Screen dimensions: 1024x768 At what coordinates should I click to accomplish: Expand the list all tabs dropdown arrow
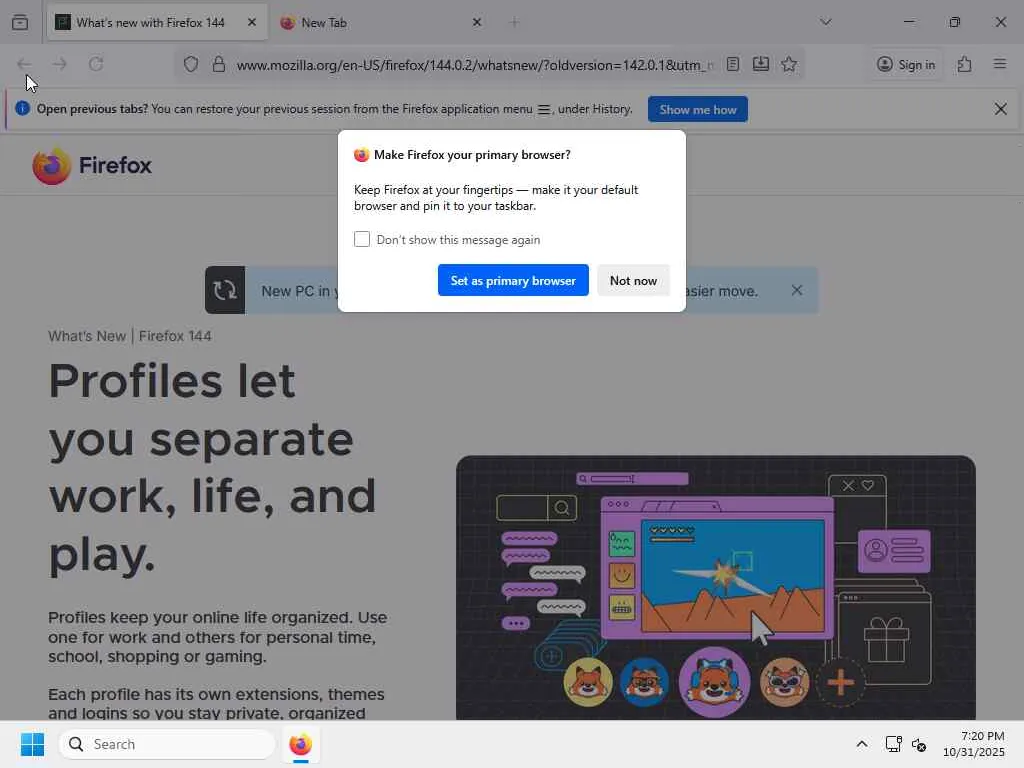[825, 22]
